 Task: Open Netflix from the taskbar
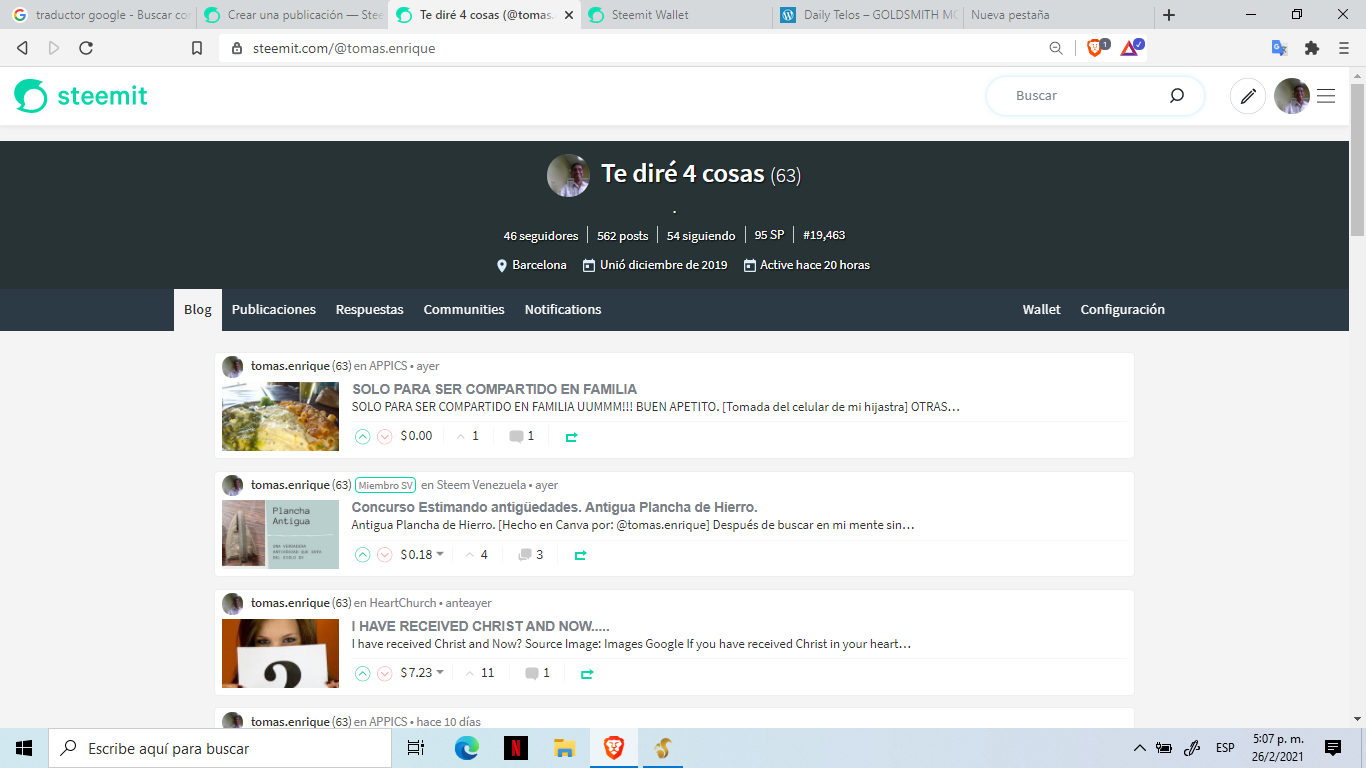(x=516, y=748)
